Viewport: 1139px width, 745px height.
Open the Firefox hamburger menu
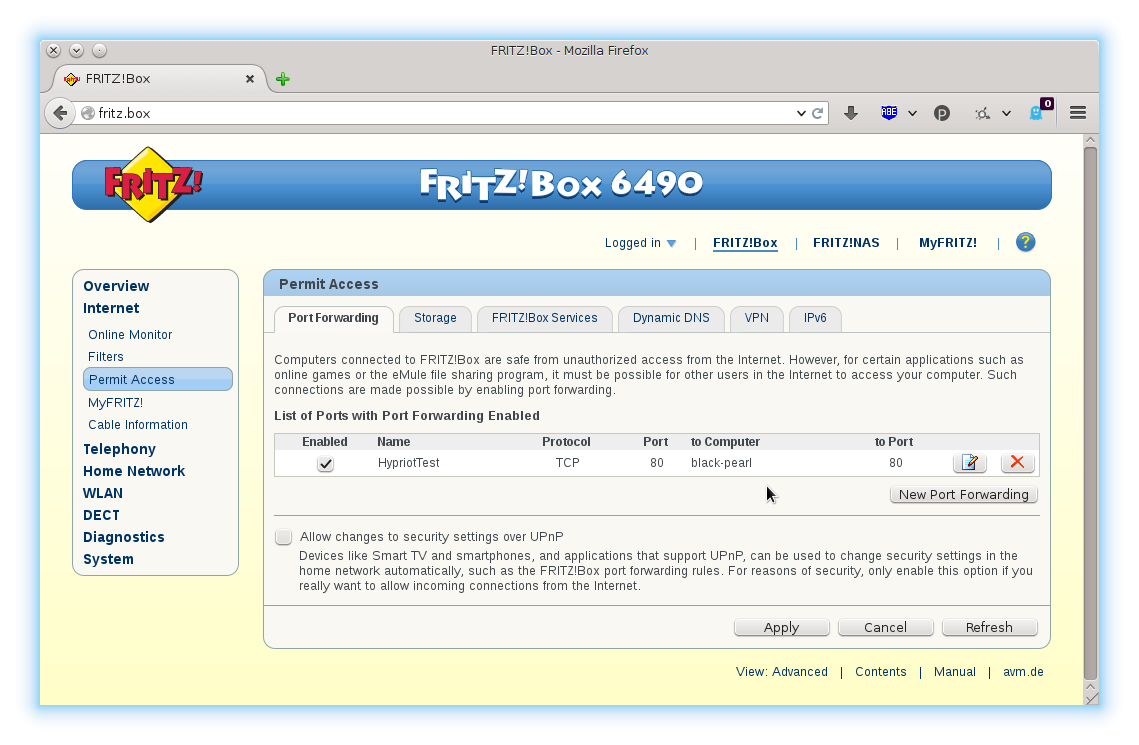1077,112
